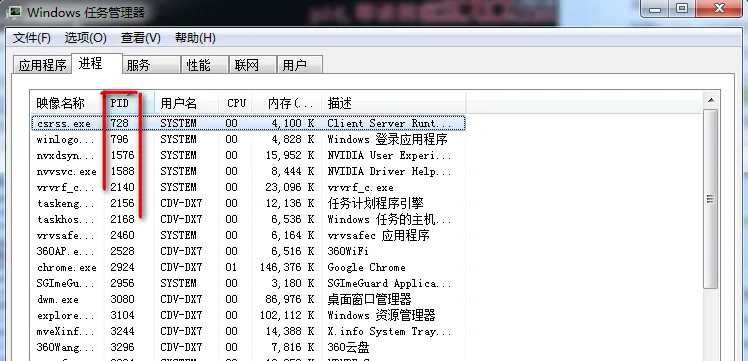This screenshot has height=361, width=748.
Task: Click memory value 102,112 K
Action: (x=287, y=315)
